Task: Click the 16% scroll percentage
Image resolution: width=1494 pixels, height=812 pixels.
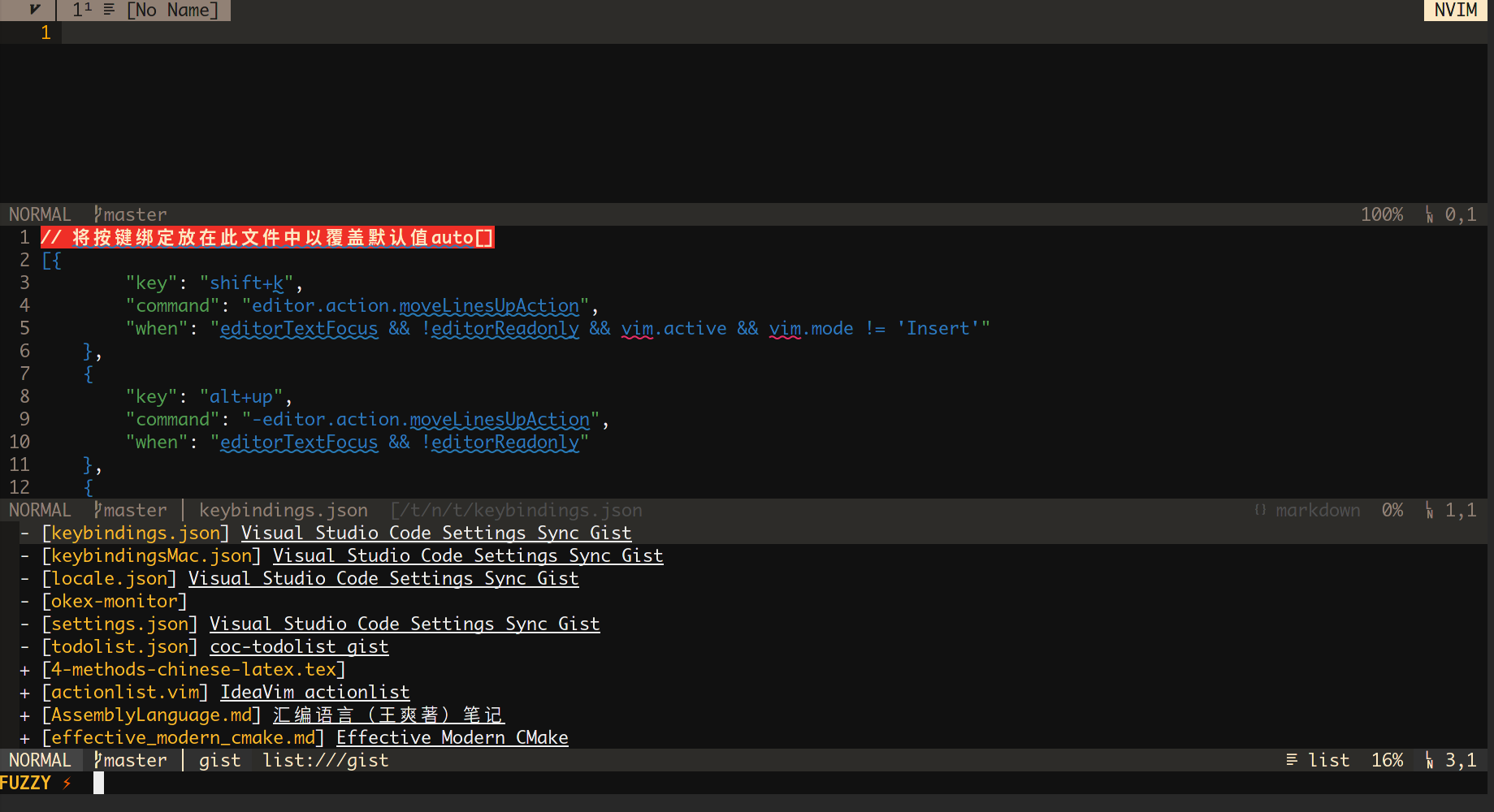Action: coord(1387,760)
